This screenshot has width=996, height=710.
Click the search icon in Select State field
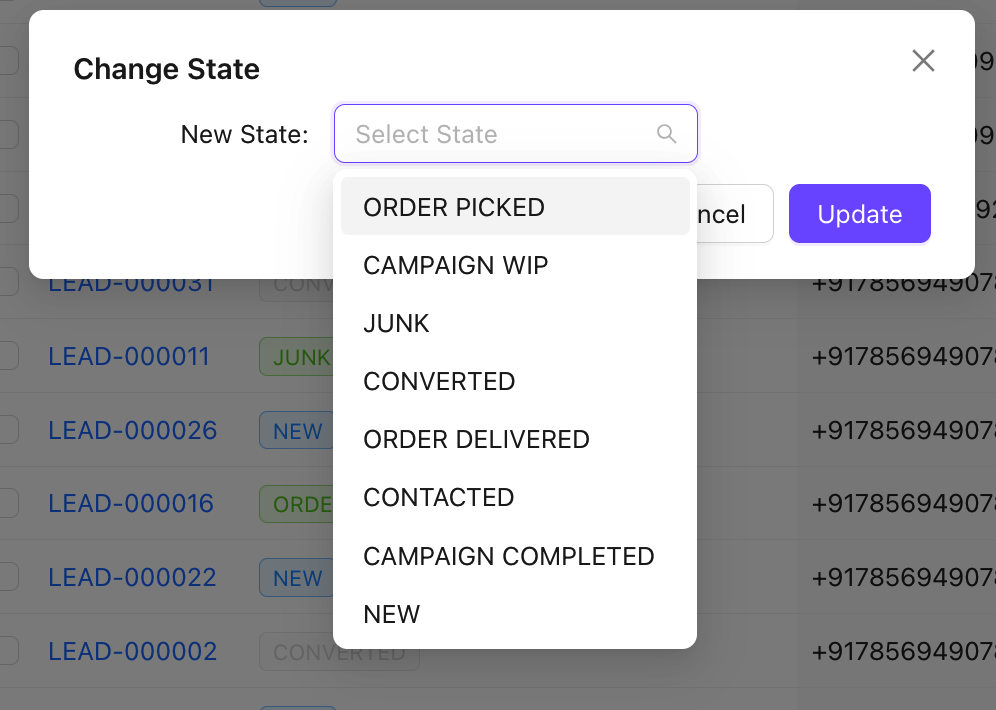point(666,134)
